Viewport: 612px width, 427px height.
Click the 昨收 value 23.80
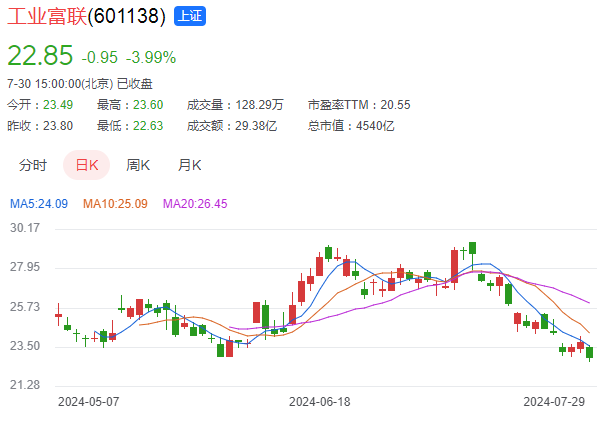(x=58, y=126)
